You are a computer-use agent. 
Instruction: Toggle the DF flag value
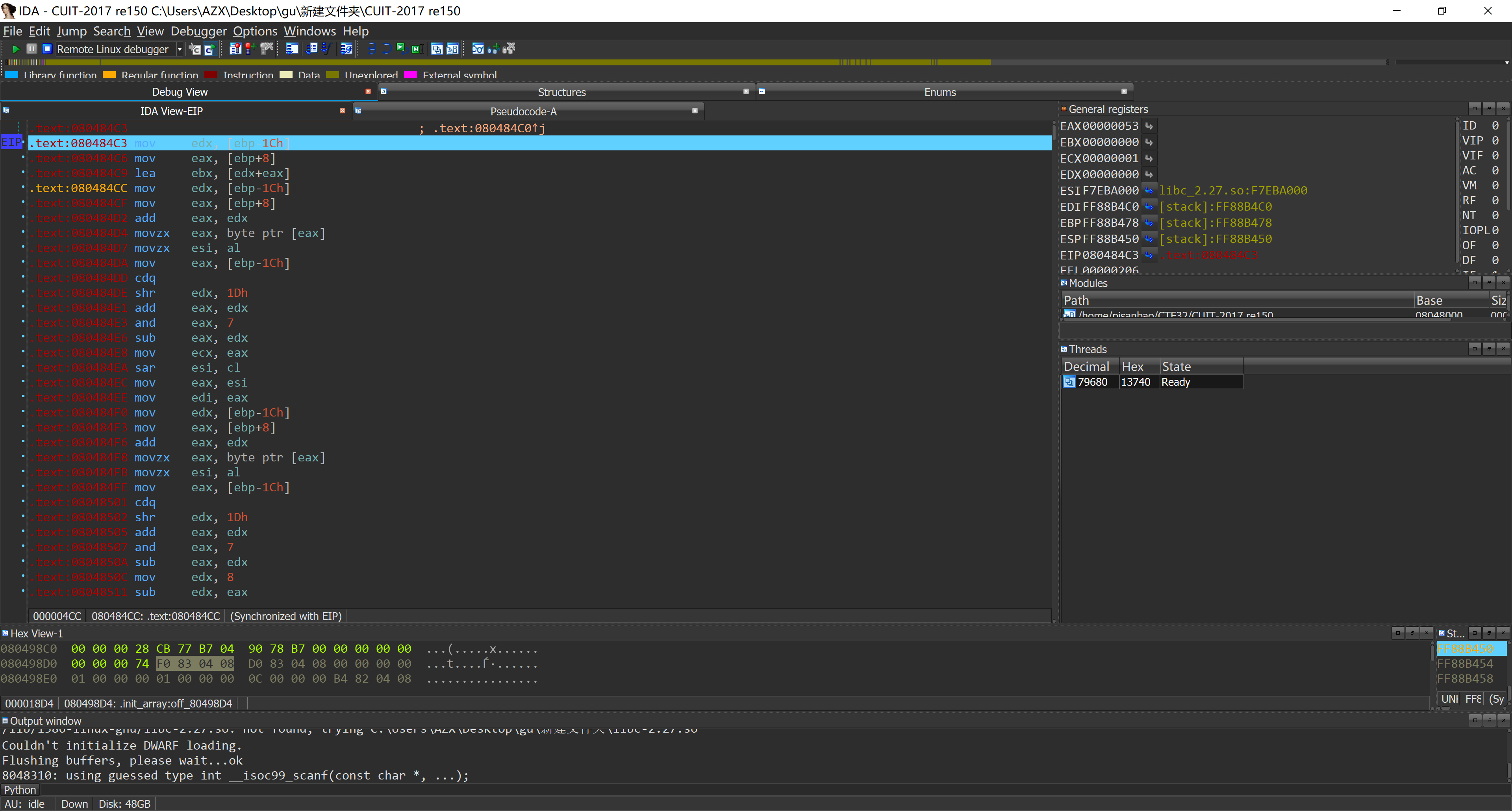(x=1495, y=260)
